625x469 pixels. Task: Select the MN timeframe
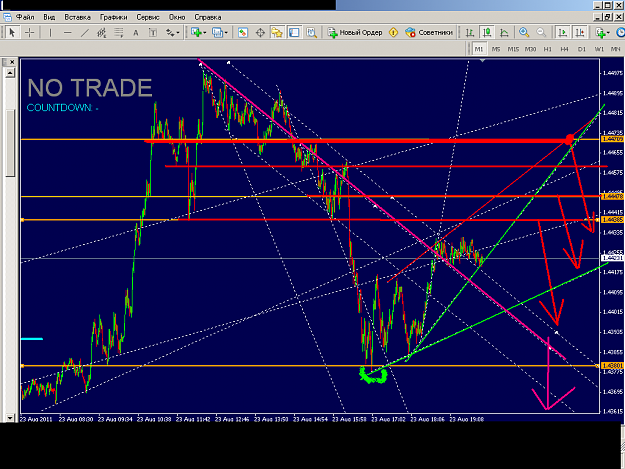[x=615, y=49]
